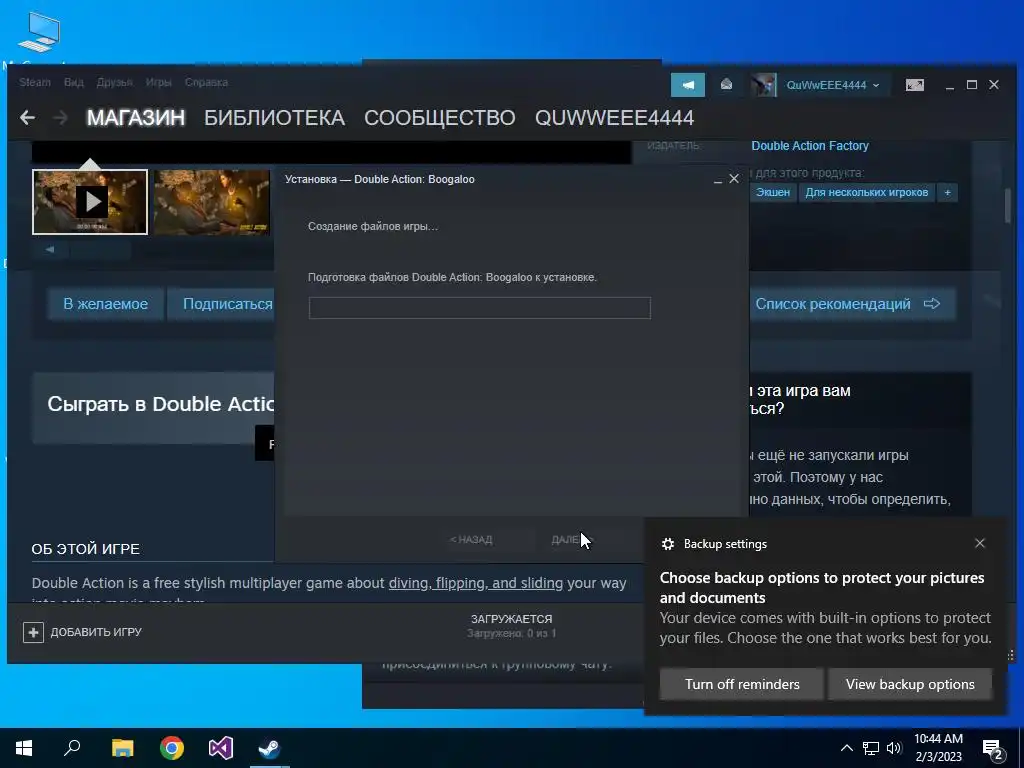
Task: Click the Для нескольких игроков tag
Action: 866,192
